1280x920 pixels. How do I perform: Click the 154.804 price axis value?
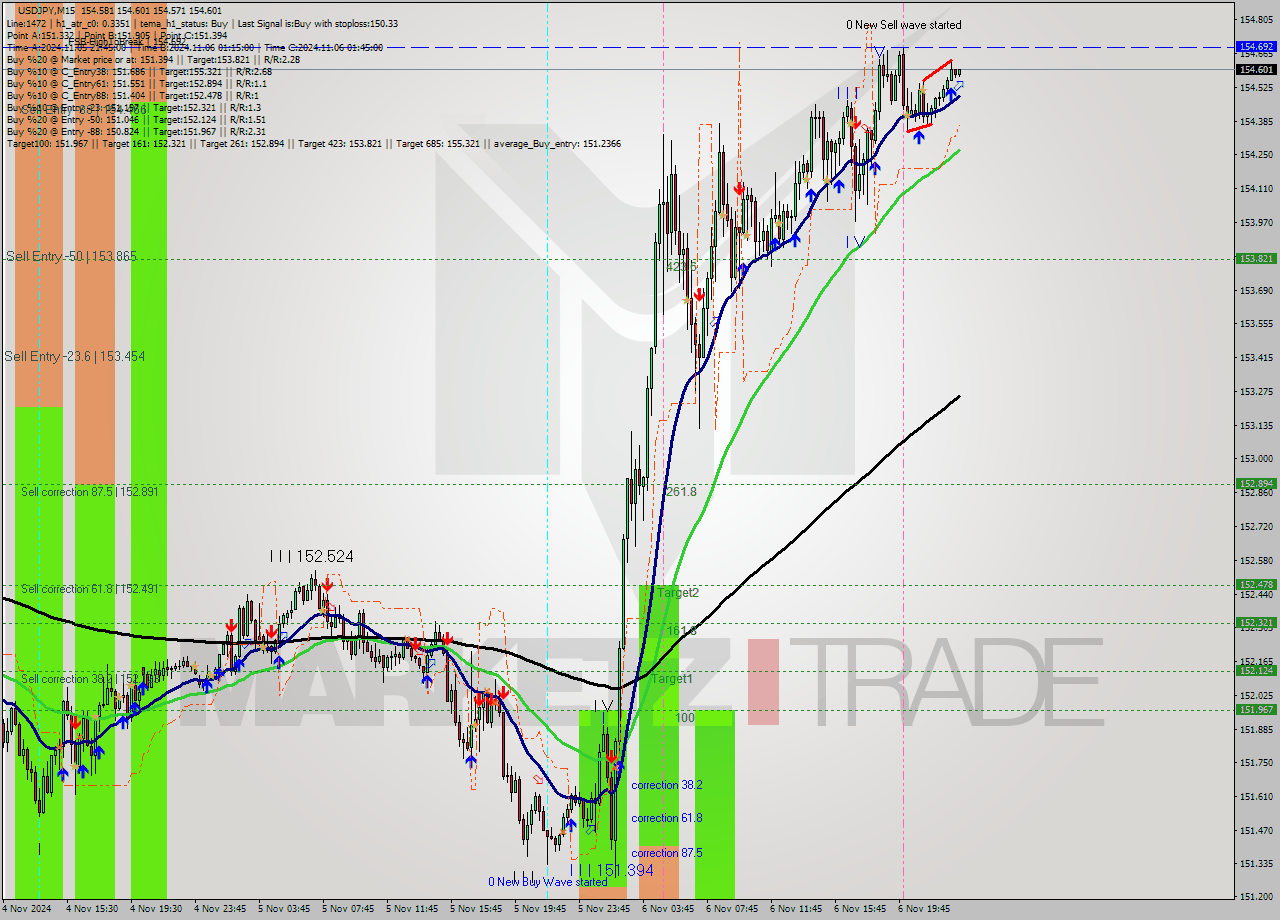(1256, 20)
